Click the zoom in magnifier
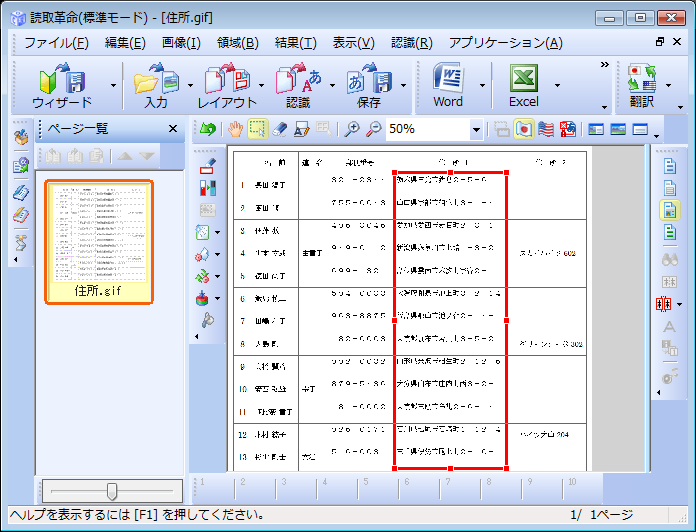 click(352, 129)
